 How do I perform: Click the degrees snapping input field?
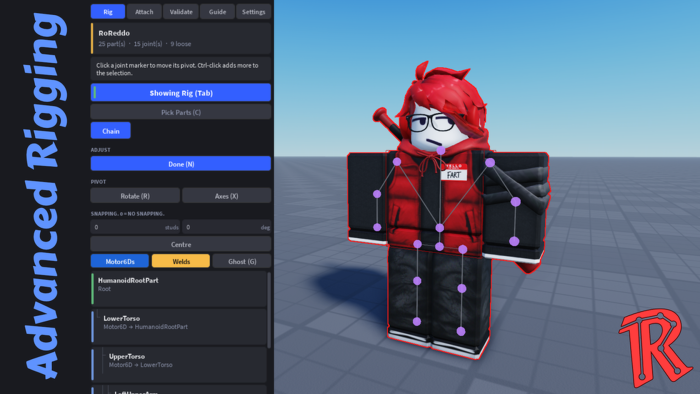(226, 227)
